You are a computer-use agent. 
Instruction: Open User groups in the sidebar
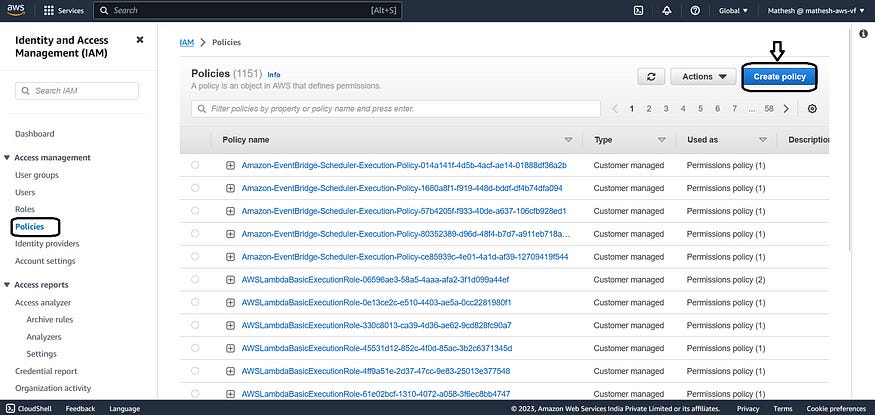tap(37, 175)
